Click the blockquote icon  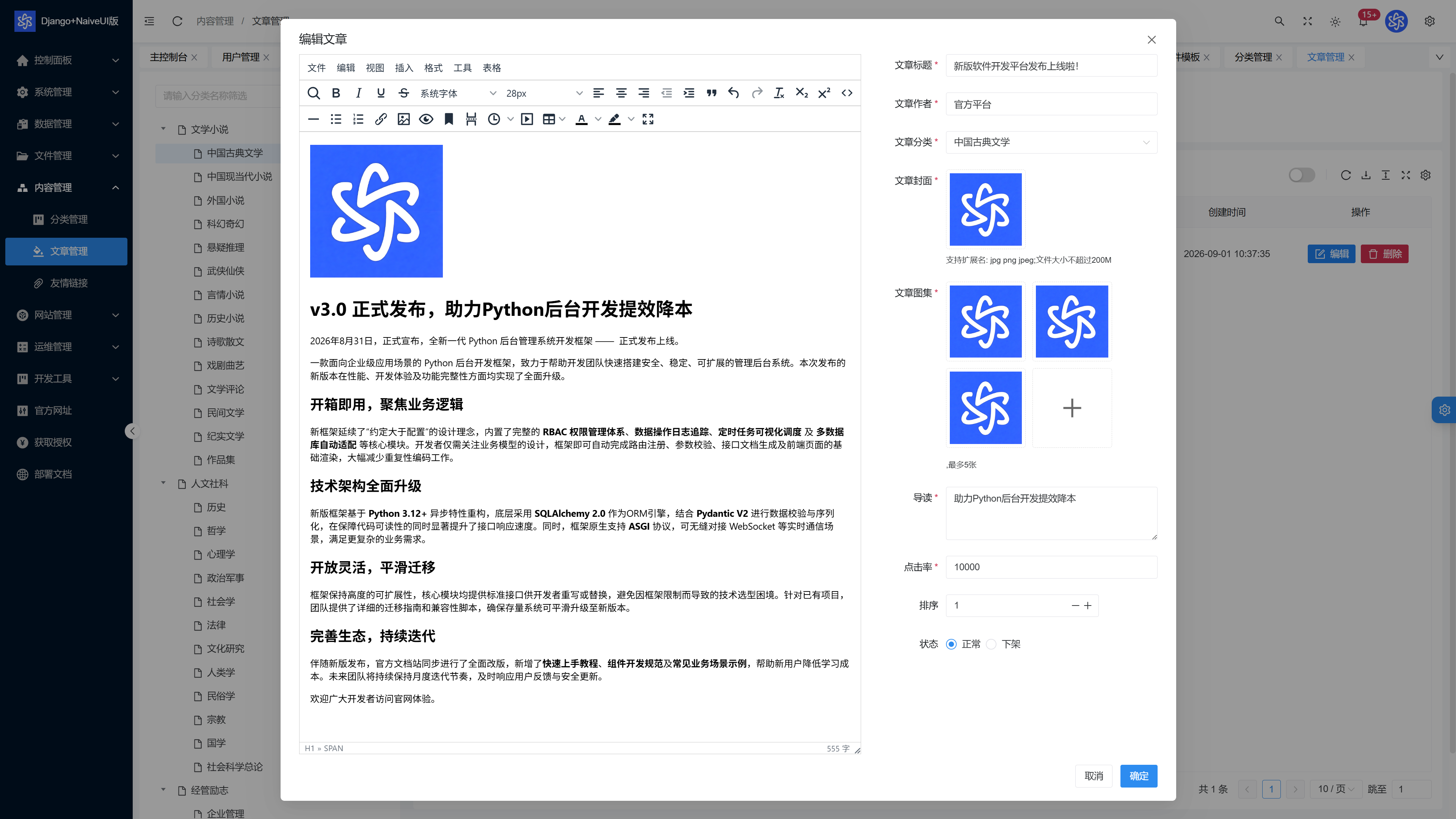point(712,93)
